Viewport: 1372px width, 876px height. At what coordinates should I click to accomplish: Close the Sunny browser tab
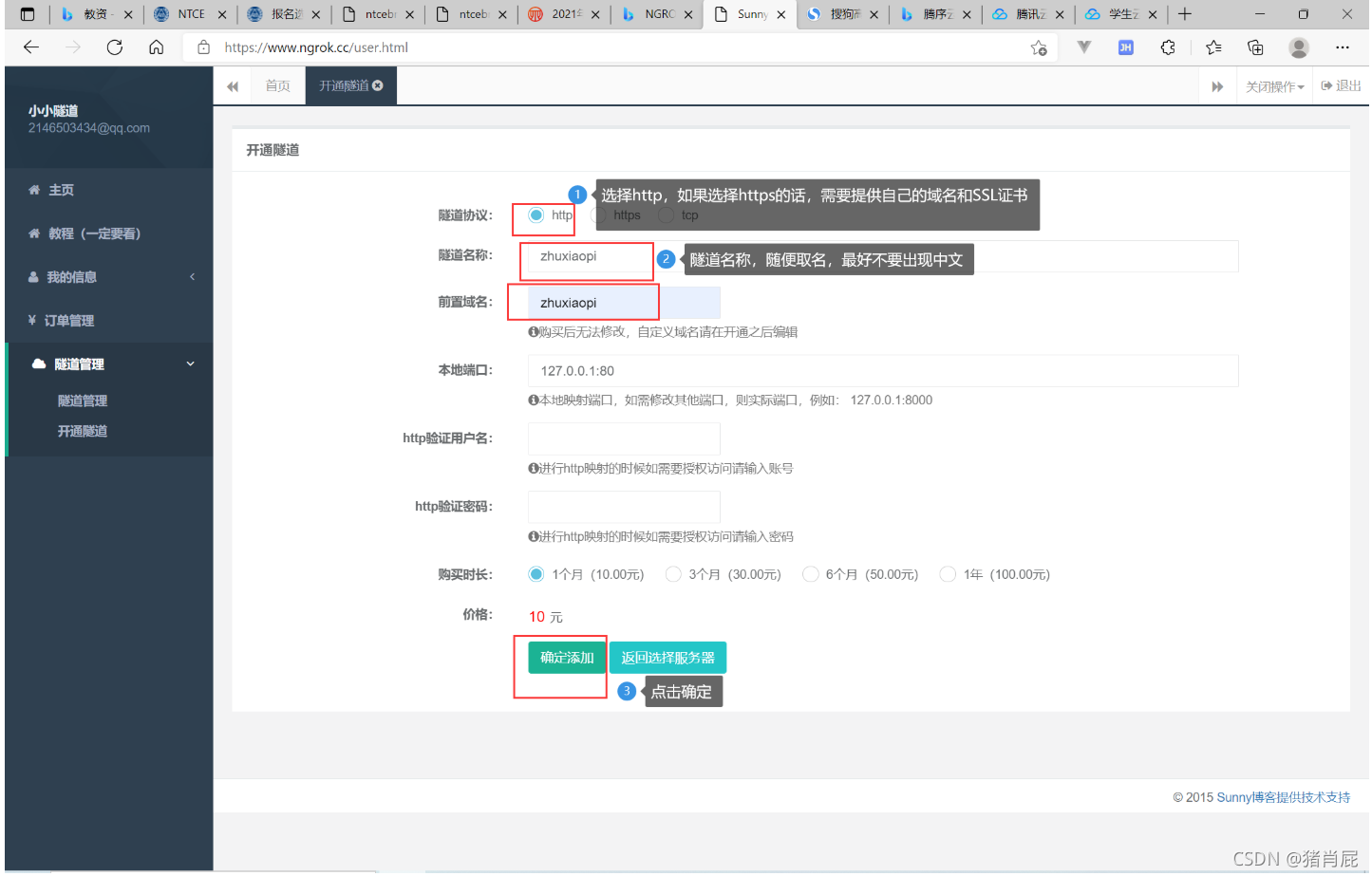click(x=781, y=14)
